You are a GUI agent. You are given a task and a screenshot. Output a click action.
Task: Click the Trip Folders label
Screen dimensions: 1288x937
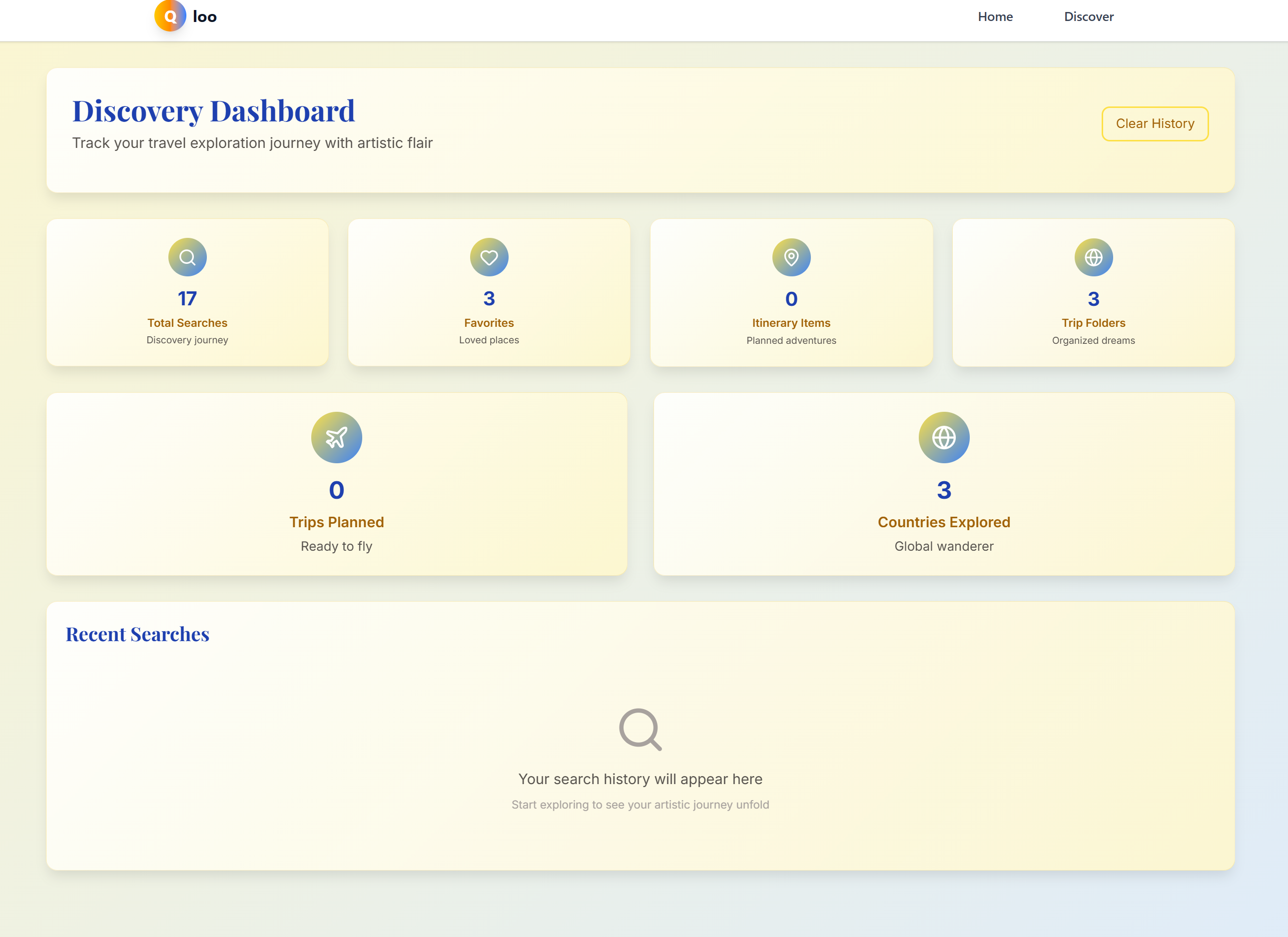click(x=1093, y=322)
